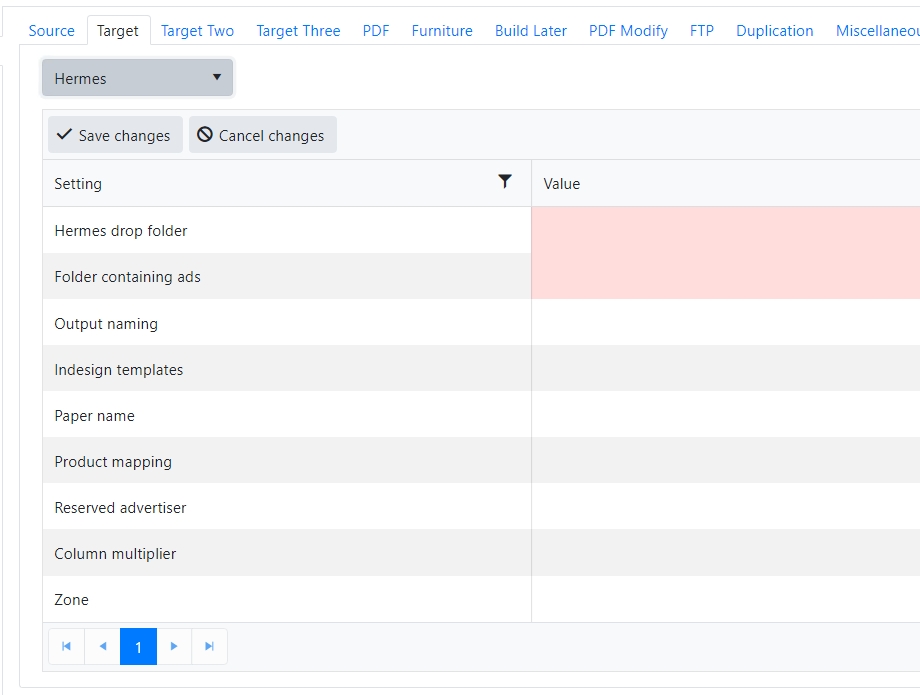
Task: Edit the Folder containing ads value cell
Action: 725,277
